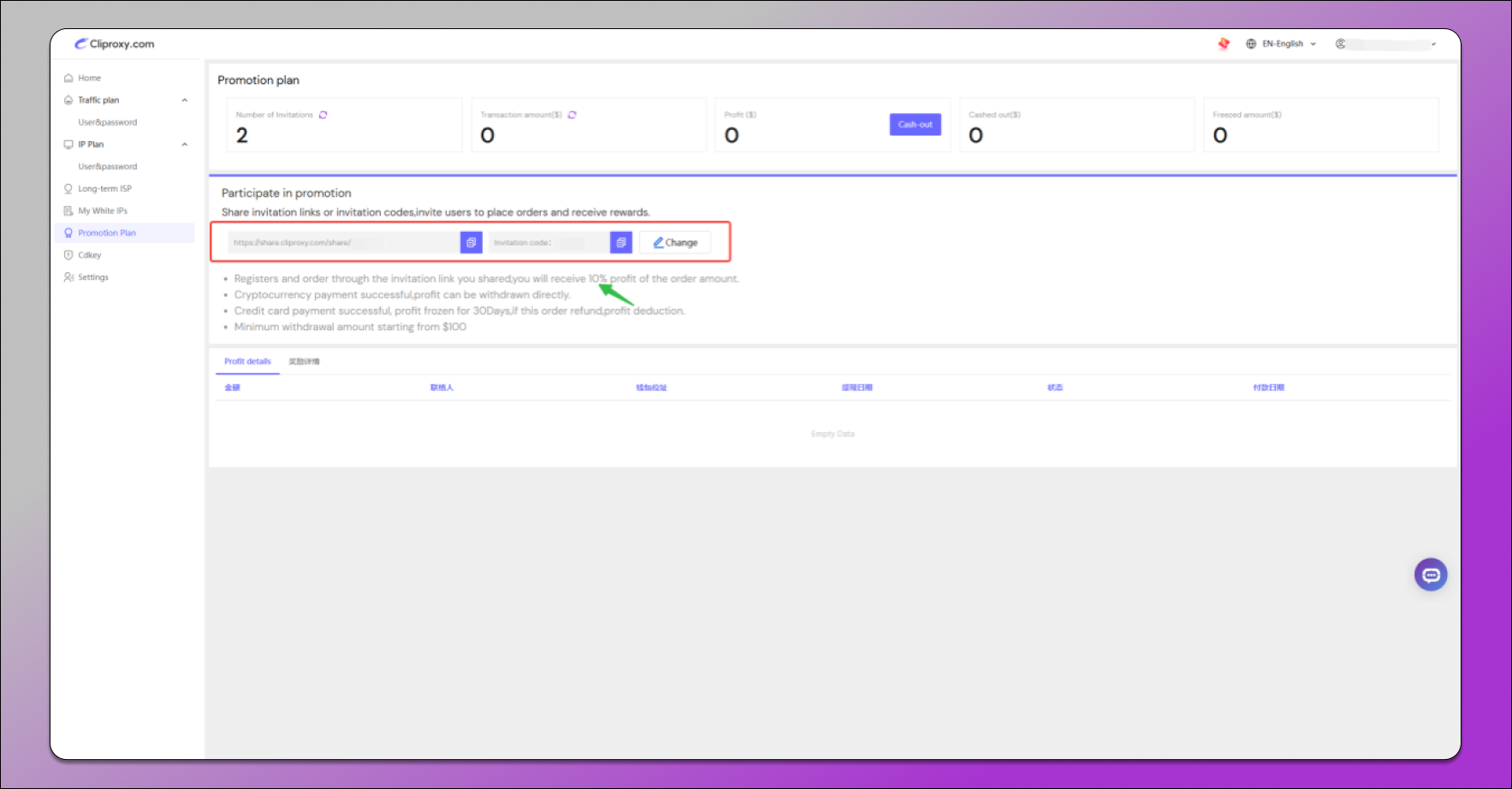
Task: Select the Freezed amount($) label
Action: [1247, 115]
